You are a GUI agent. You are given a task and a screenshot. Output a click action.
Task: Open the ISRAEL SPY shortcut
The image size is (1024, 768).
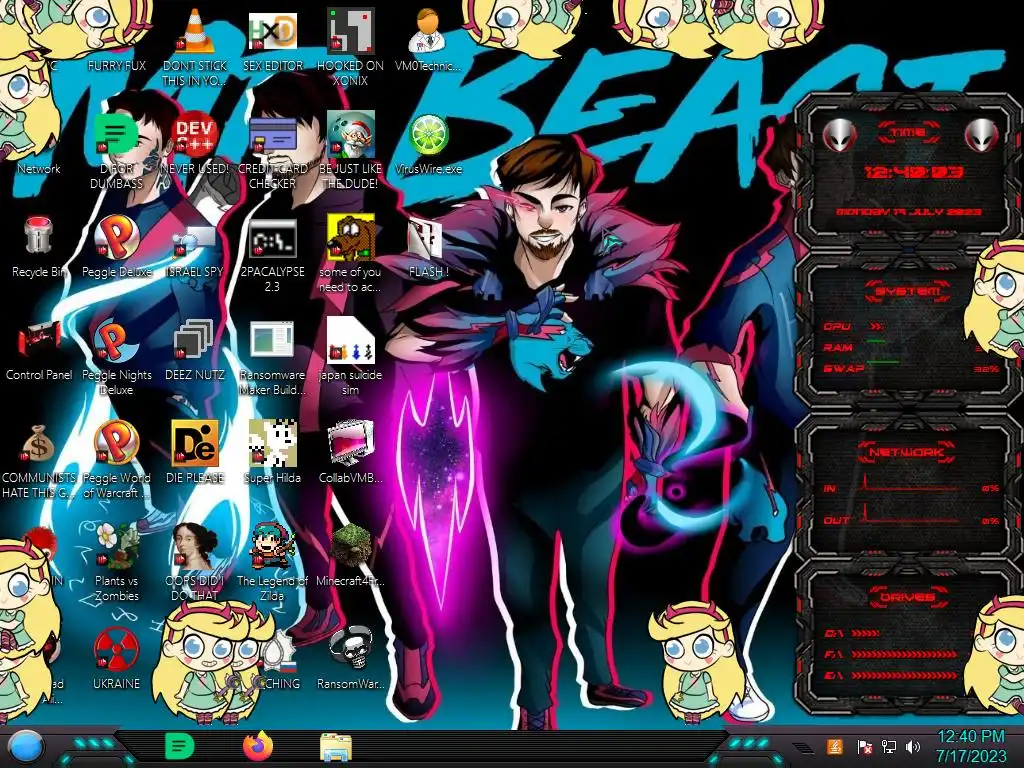coord(195,240)
